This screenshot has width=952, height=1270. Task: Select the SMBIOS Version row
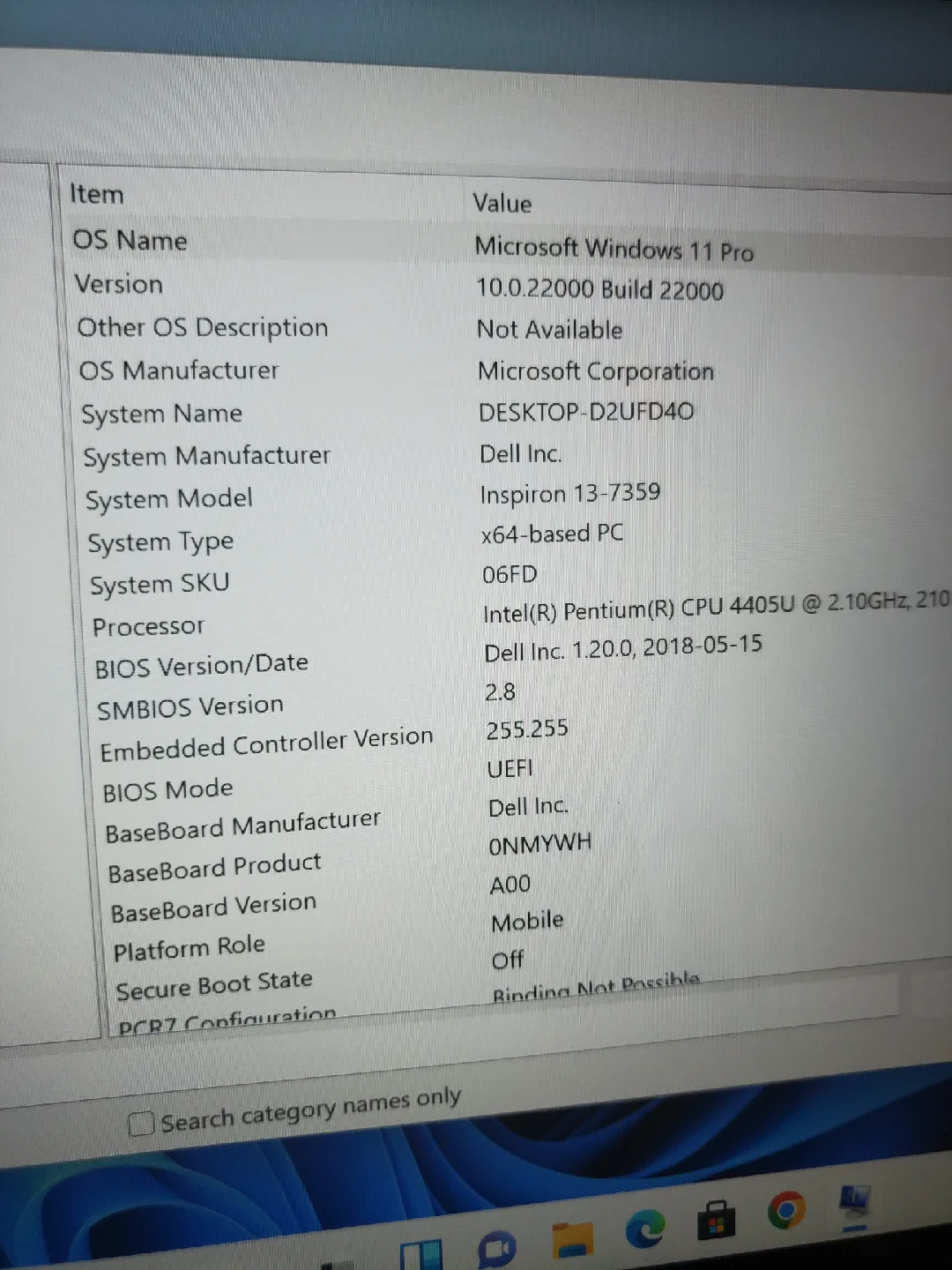(264, 704)
